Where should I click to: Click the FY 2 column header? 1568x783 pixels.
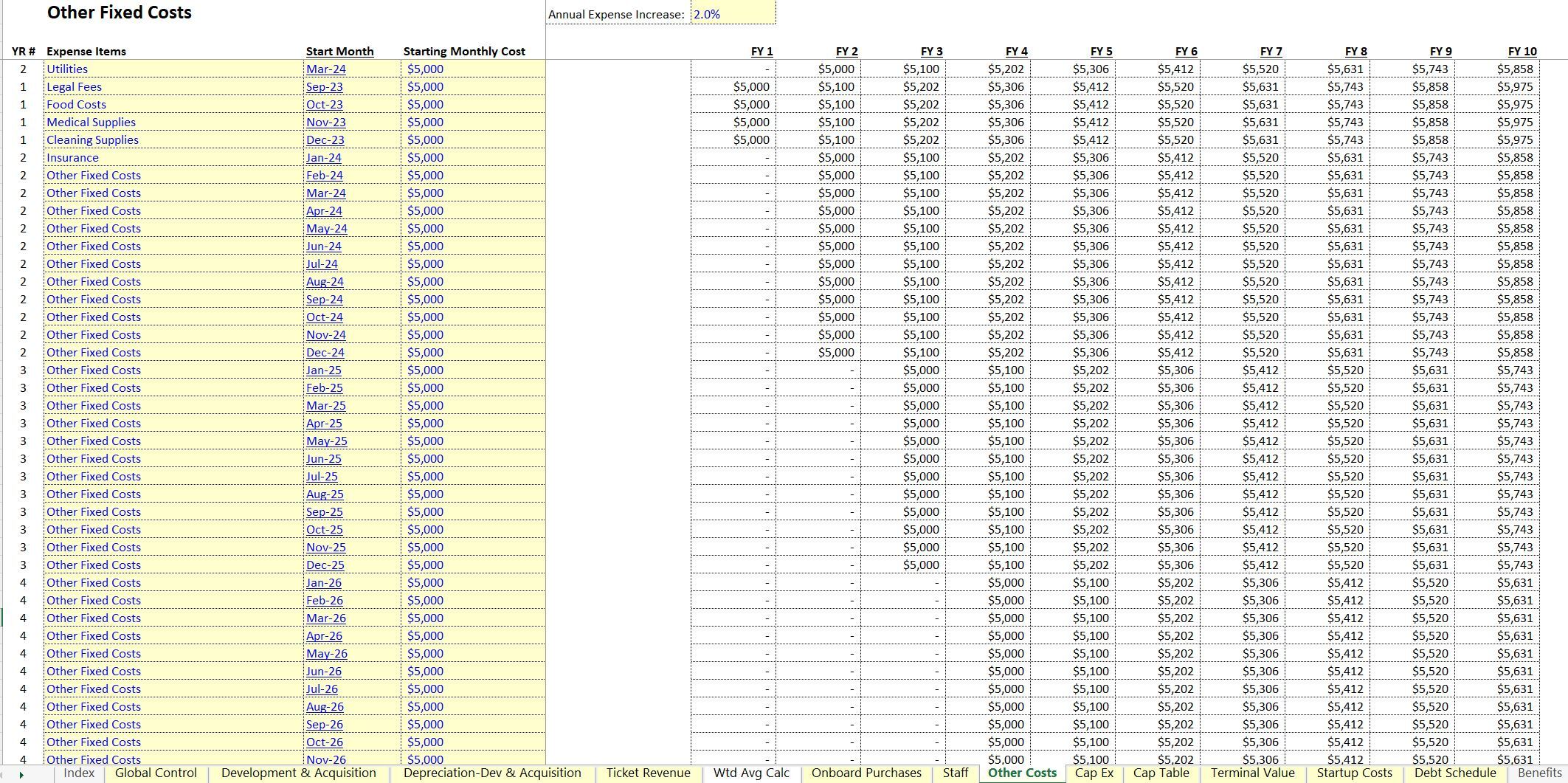pos(846,51)
